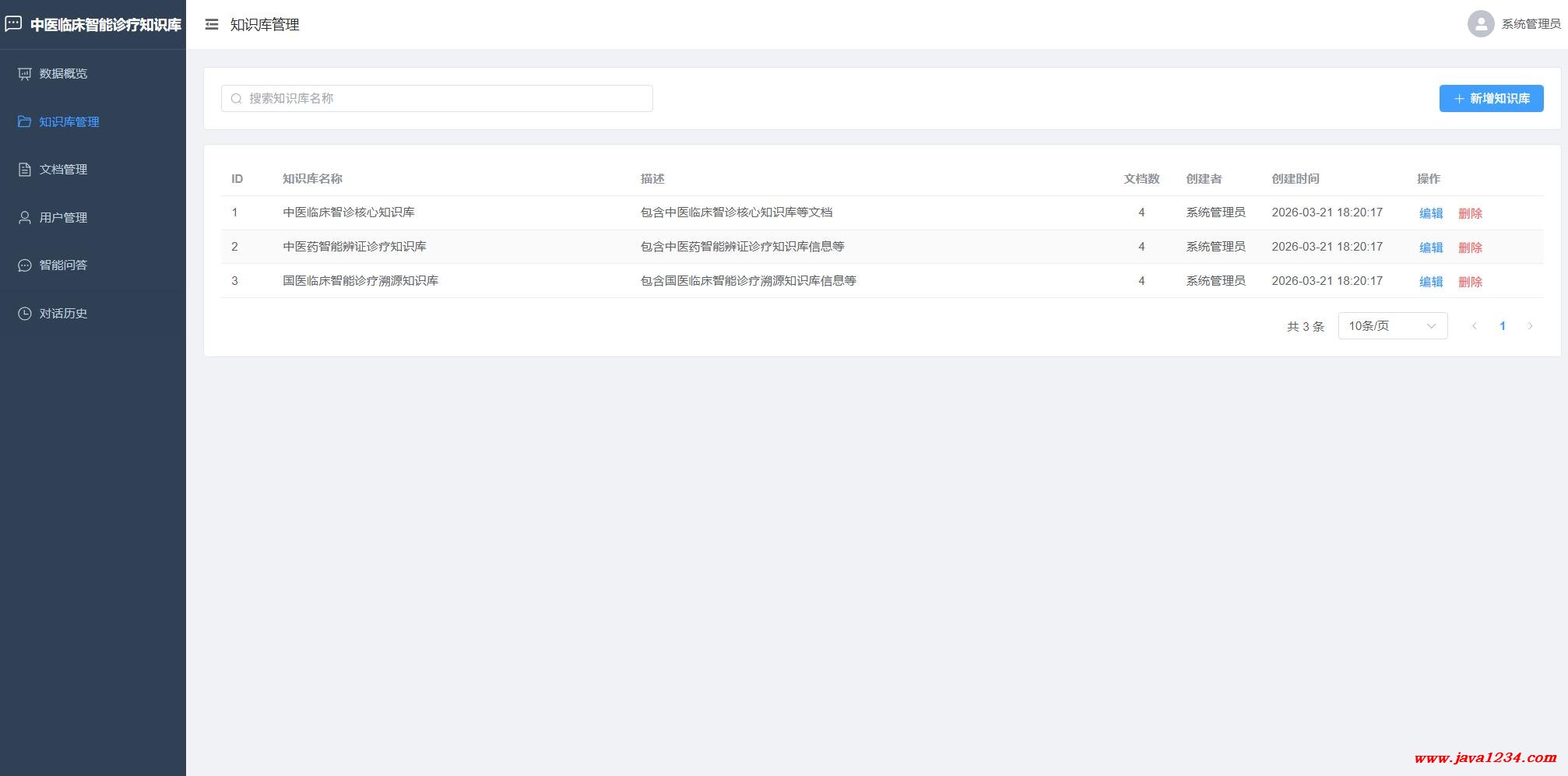This screenshot has width=1568, height=776.
Task: Go to next page arrow
Action: 1530,326
